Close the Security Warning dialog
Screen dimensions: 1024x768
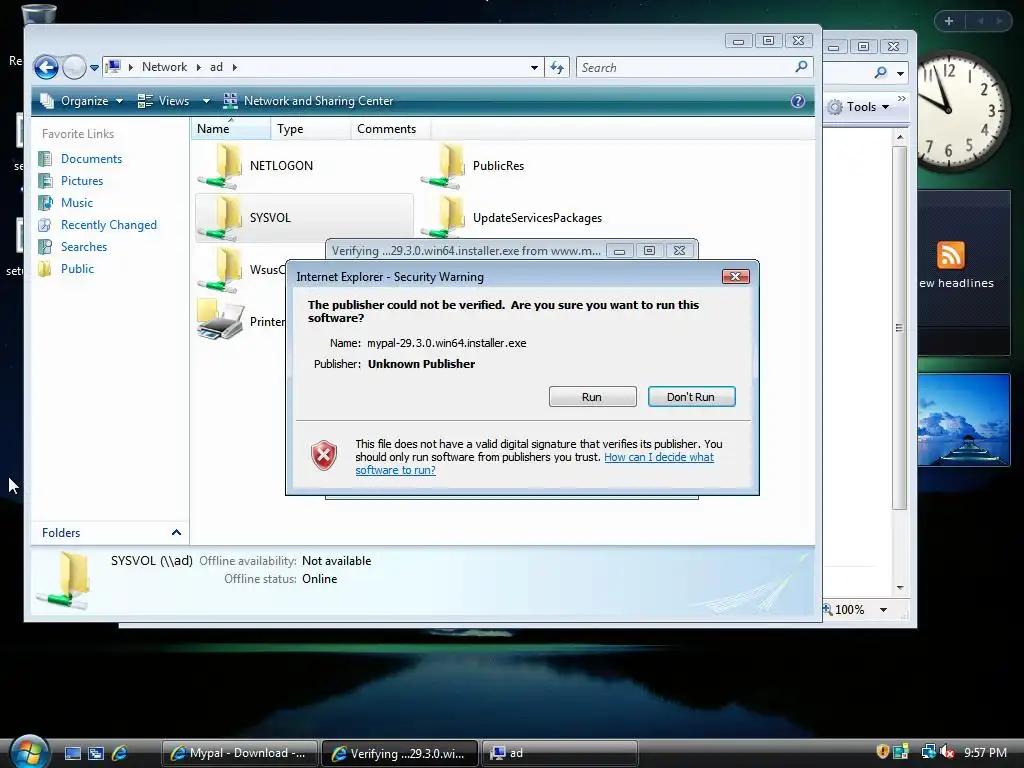tap(735, 276)
